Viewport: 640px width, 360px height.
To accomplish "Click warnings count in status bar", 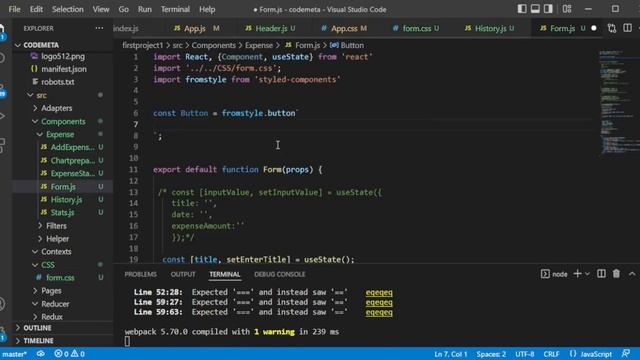I will 78,354.
